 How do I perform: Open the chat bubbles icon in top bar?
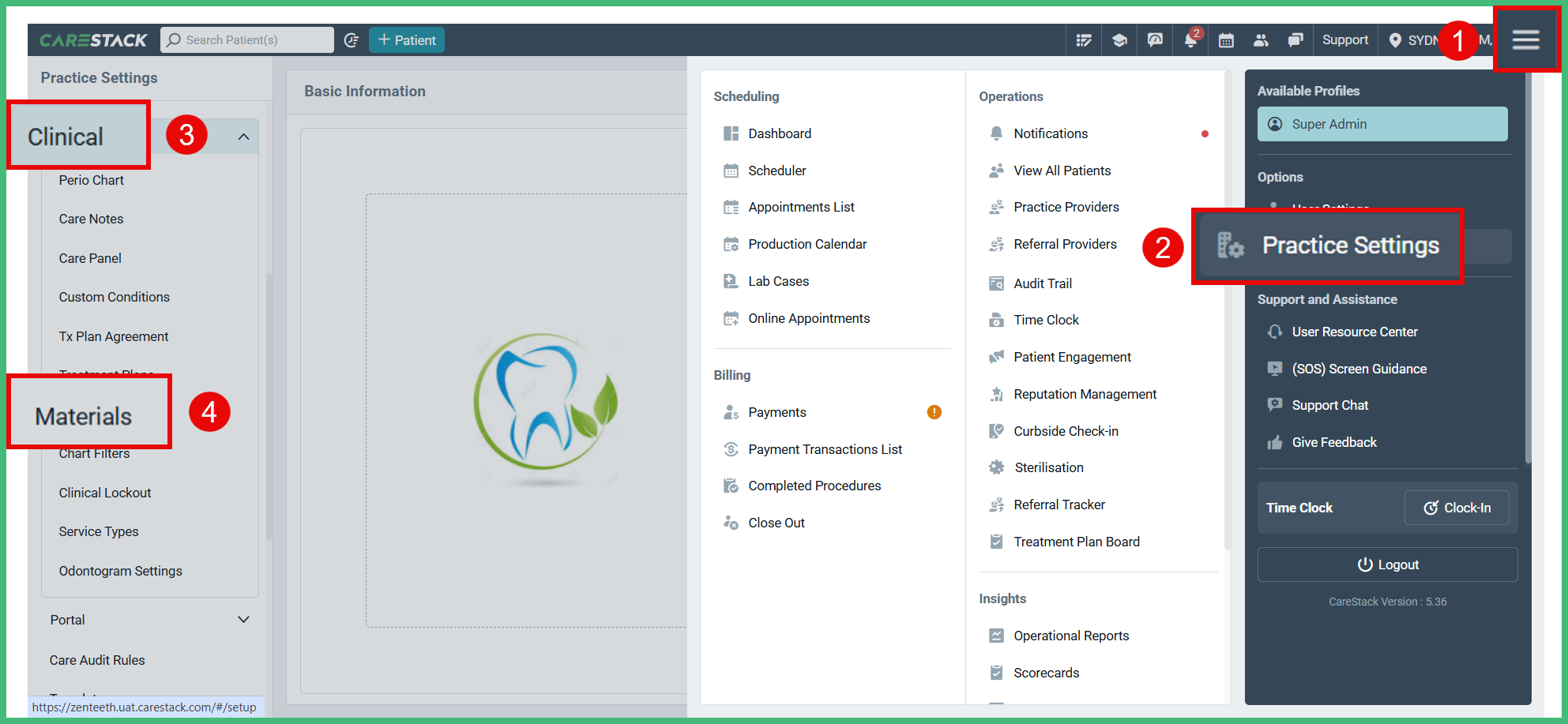tap(1296, 39)
